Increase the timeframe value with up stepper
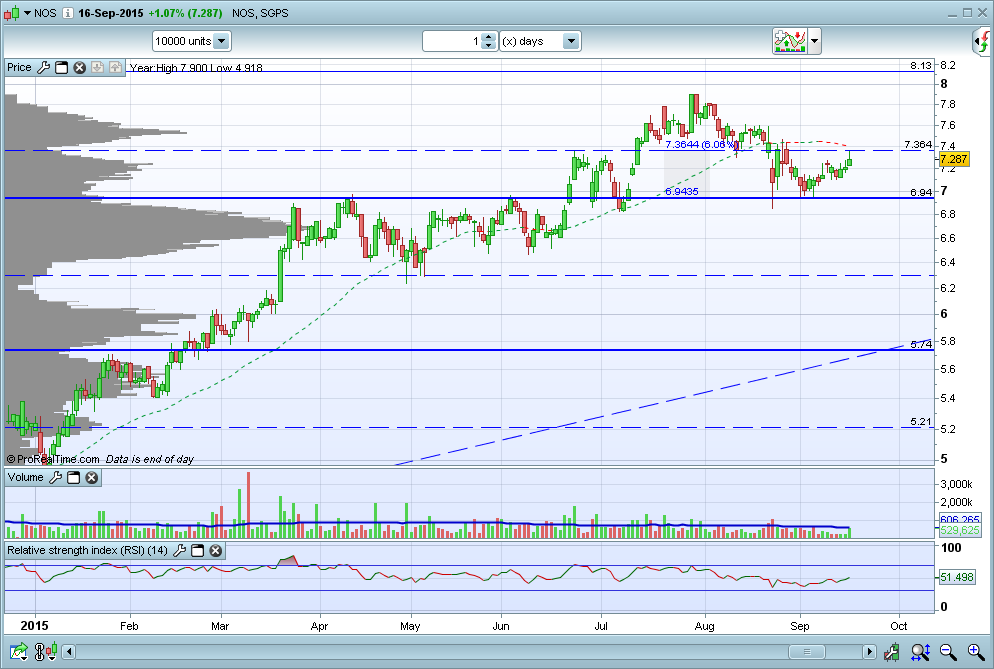This screenshot has height=669, width=994. (x=488, y=37)
